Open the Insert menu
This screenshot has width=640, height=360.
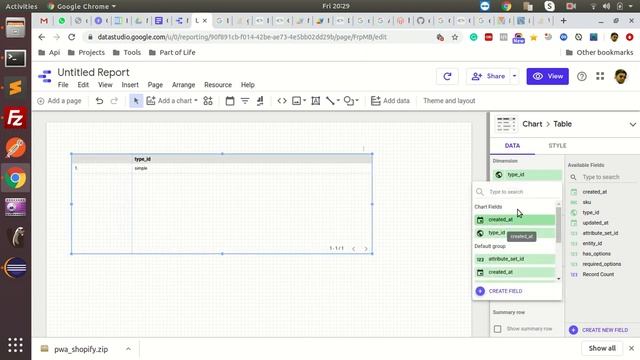coord(130,85)
